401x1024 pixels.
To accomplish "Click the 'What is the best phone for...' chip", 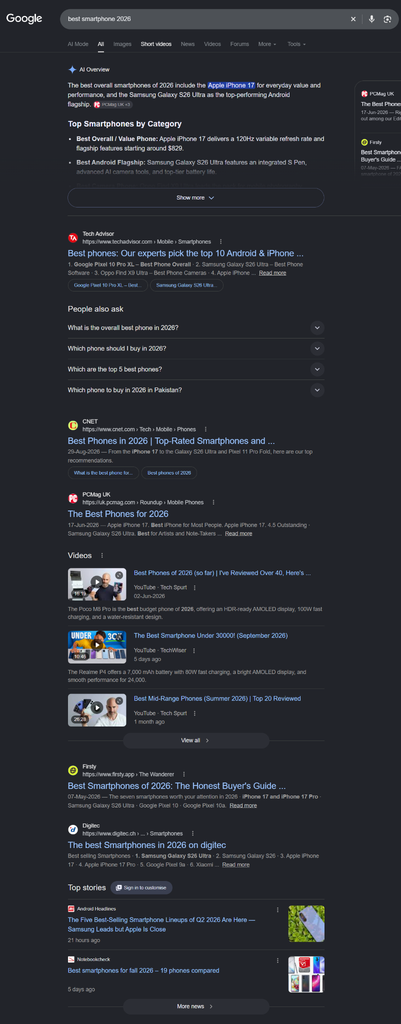I will coord(103,473).
